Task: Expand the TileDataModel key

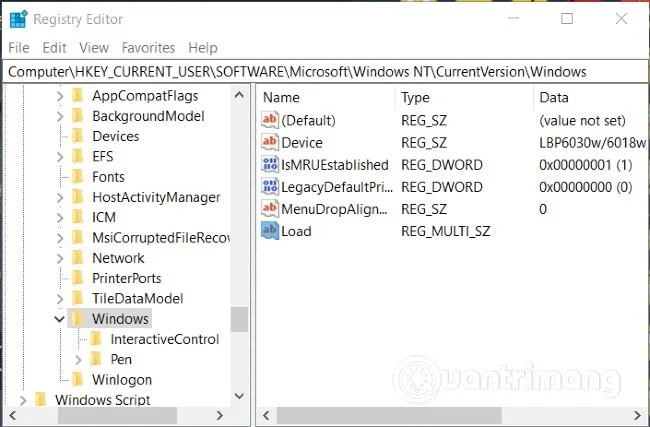Action: (60, 299)
